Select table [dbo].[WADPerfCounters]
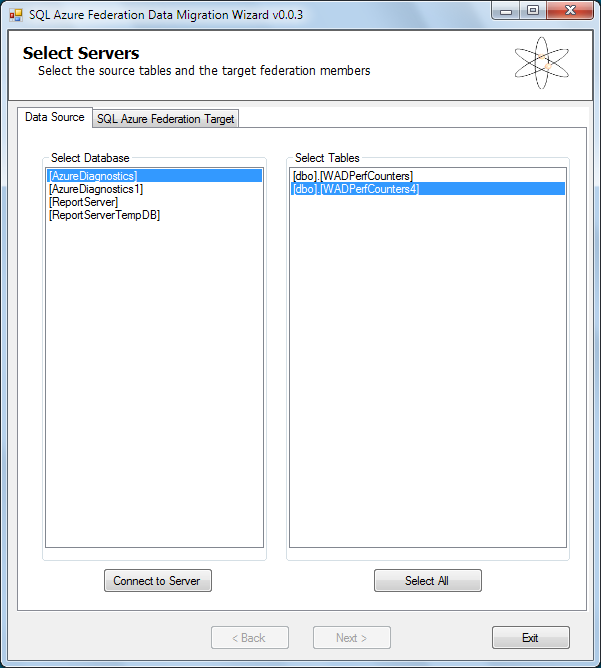601x668 pixels. pyautogui.click(x=428, y=176)
